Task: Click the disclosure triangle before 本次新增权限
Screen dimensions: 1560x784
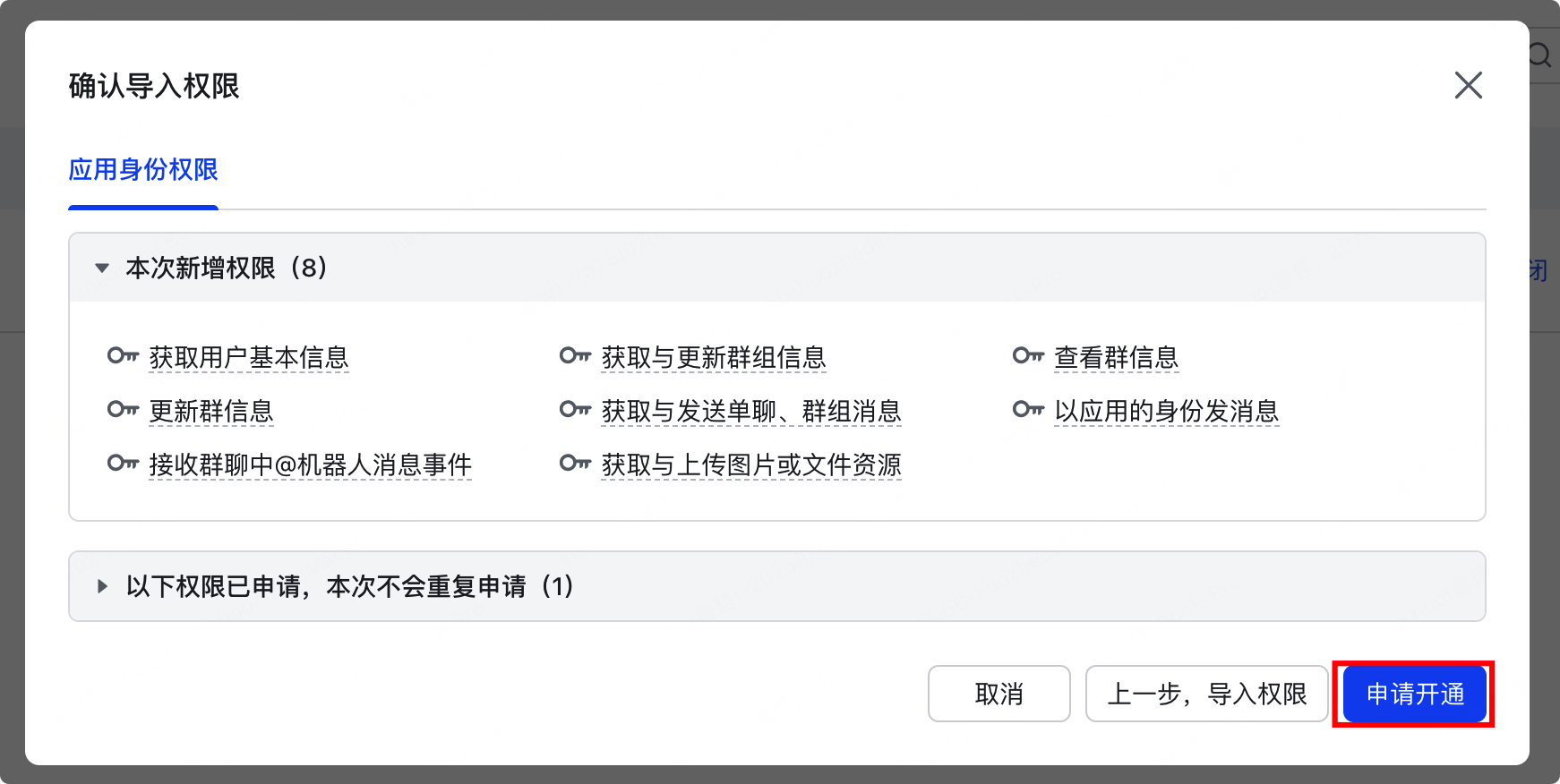Action: 102,268
